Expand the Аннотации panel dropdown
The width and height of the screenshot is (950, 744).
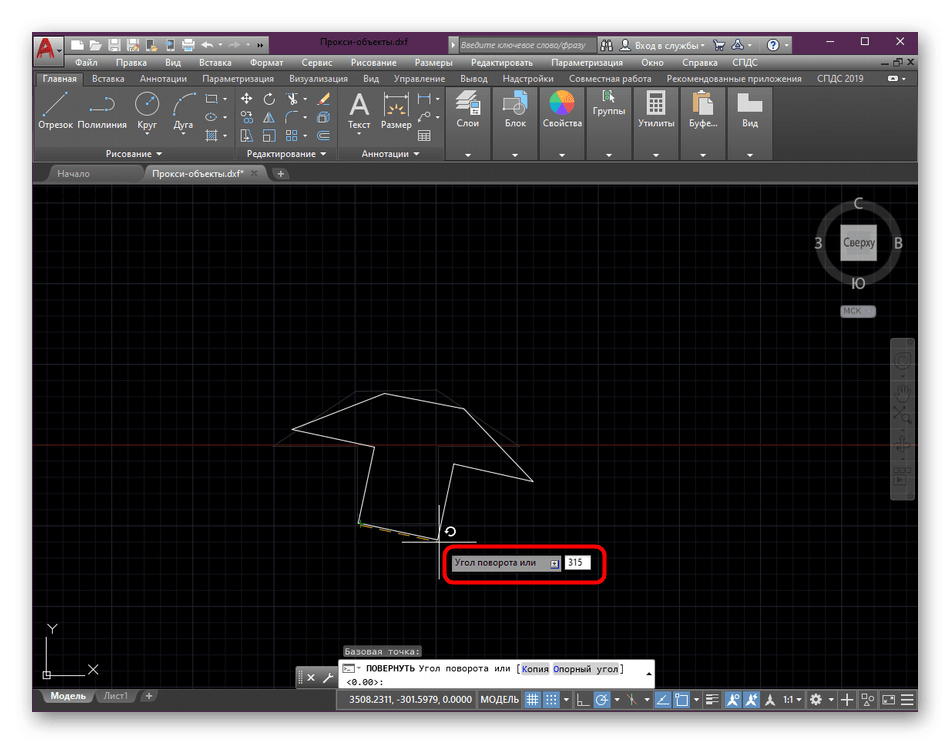(x=390, y=154)
